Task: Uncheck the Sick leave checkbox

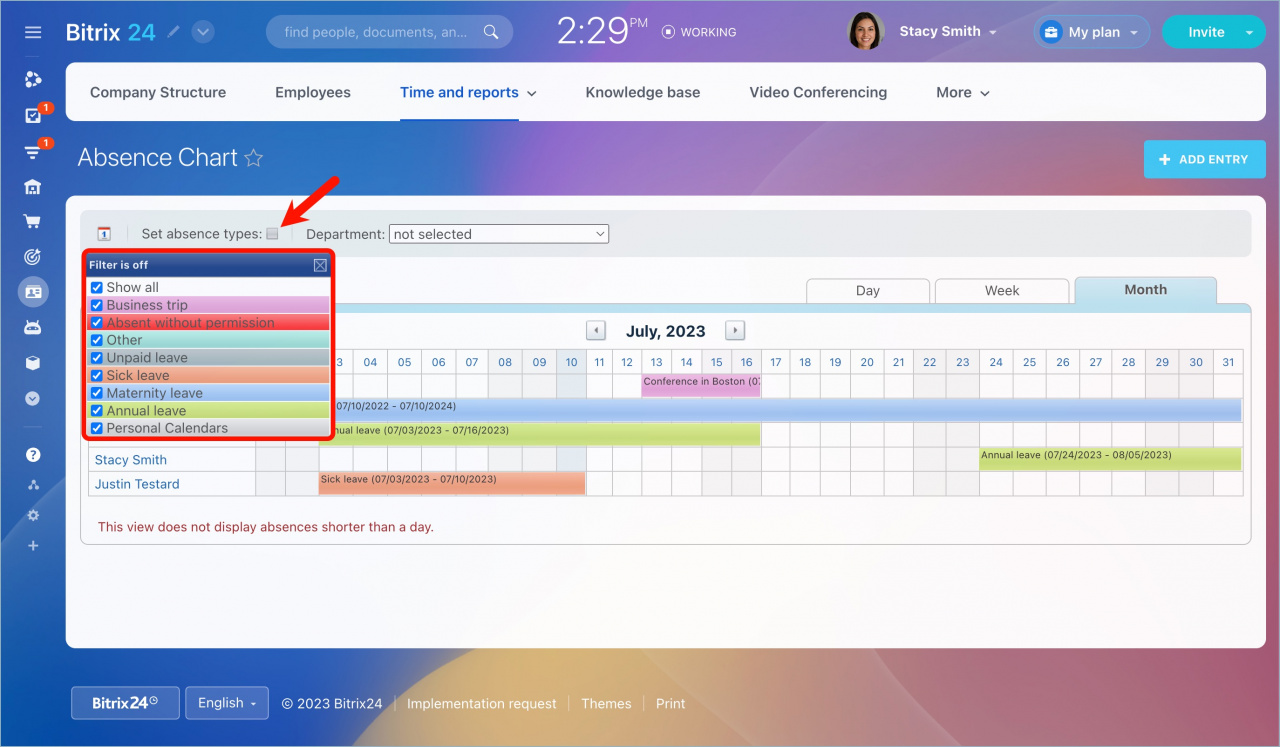Action: (97, 375)
